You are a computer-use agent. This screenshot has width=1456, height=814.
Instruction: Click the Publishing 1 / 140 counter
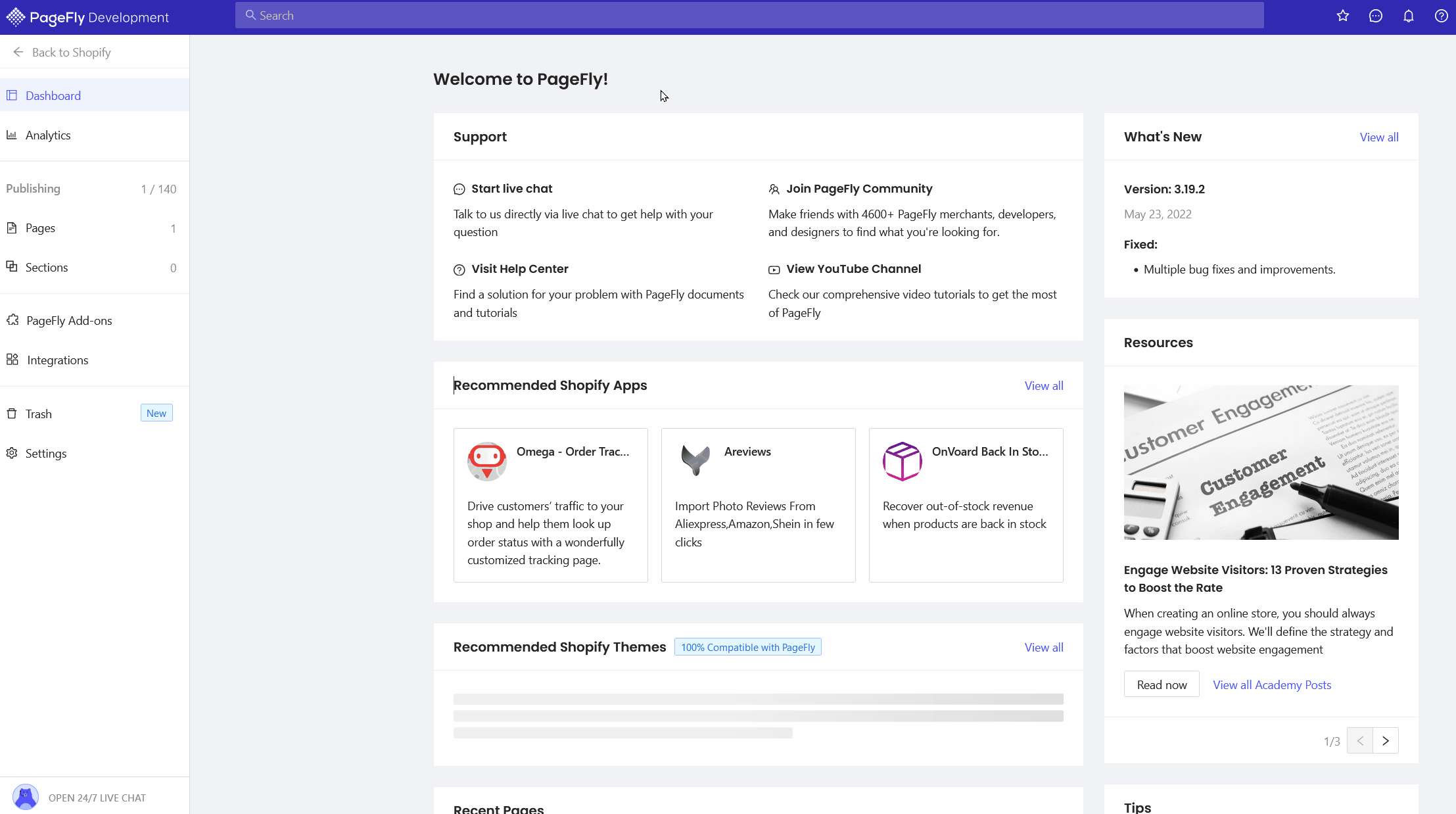point(158,189)
